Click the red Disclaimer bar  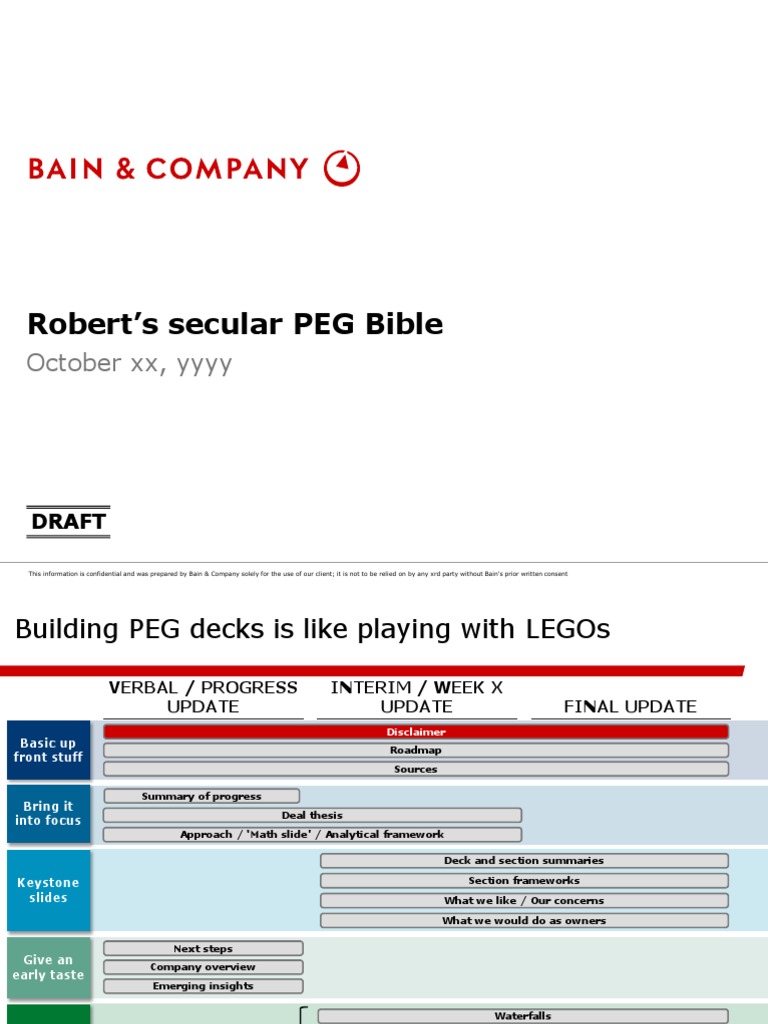(416, 732)
